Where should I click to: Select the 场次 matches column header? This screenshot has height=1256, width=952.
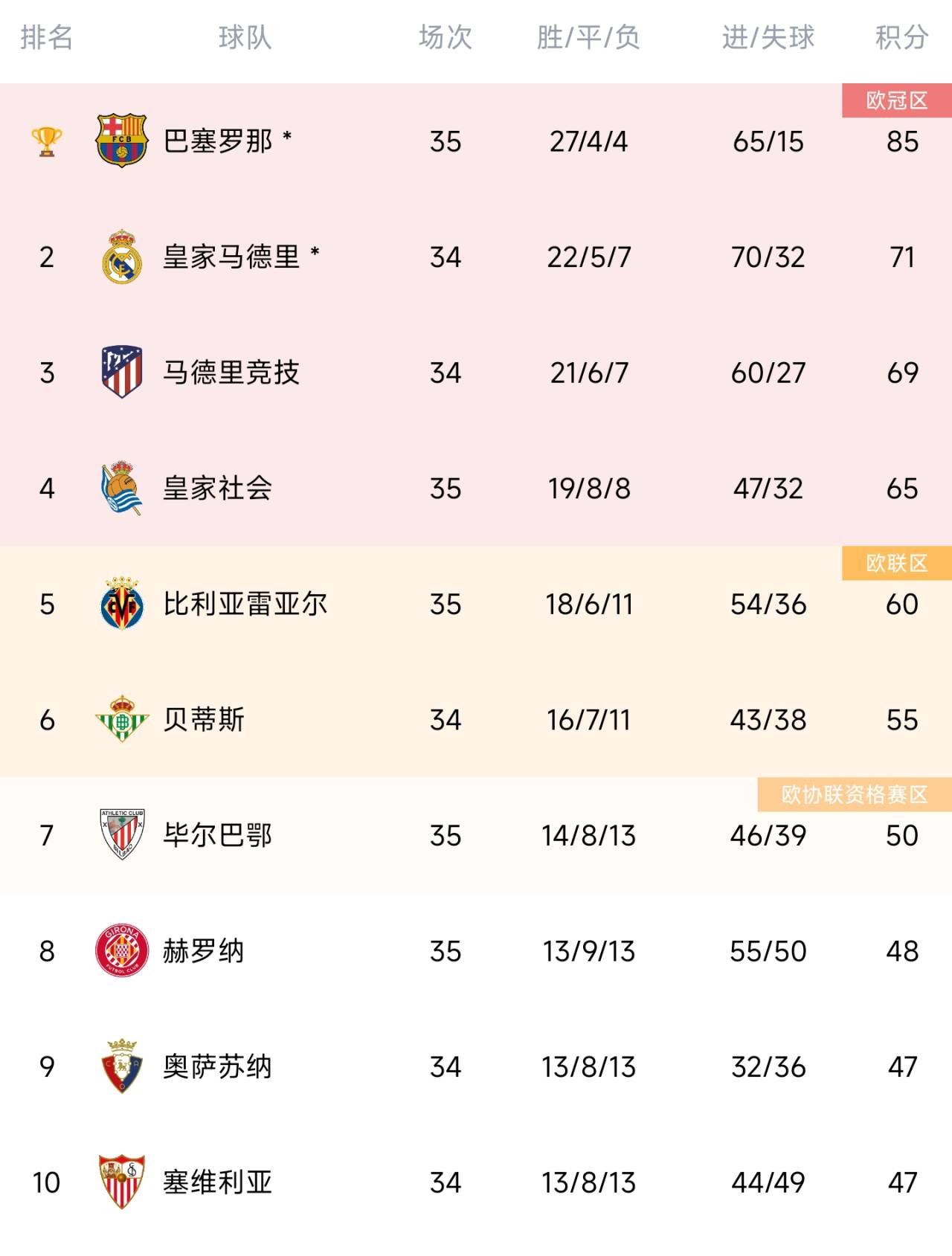445,37
